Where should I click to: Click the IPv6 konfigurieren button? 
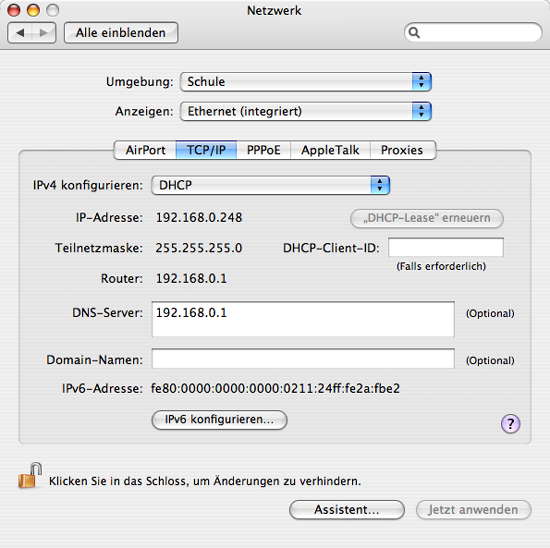[219, 420]
